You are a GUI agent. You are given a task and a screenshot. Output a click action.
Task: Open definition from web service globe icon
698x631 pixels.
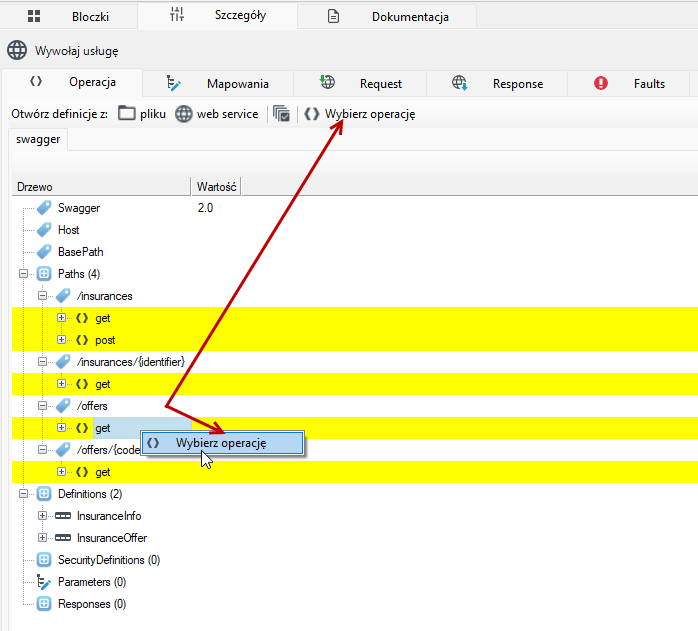pos(183,114)
